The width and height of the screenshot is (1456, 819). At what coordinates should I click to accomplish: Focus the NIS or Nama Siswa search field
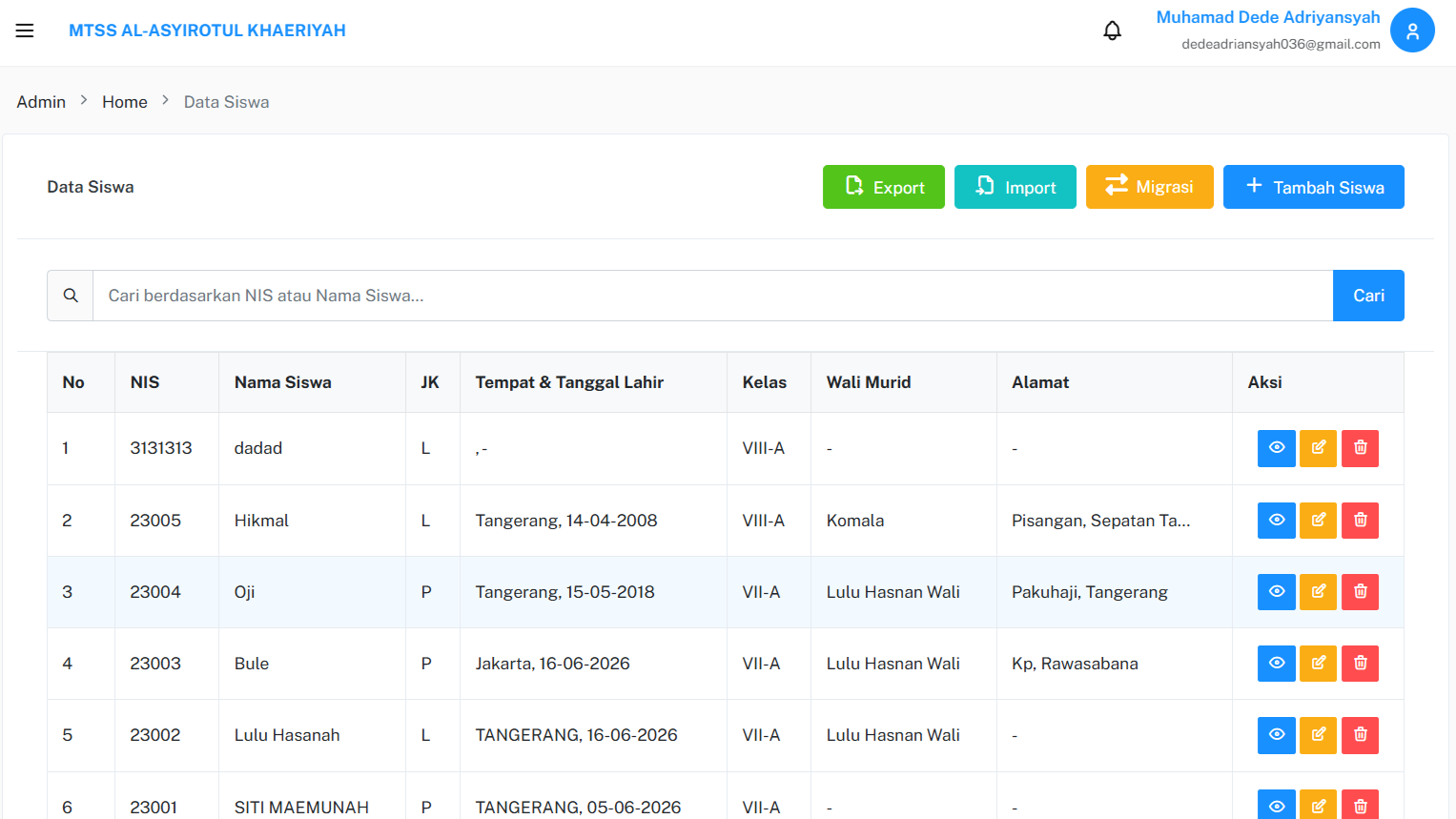click(x=712, y=296)
